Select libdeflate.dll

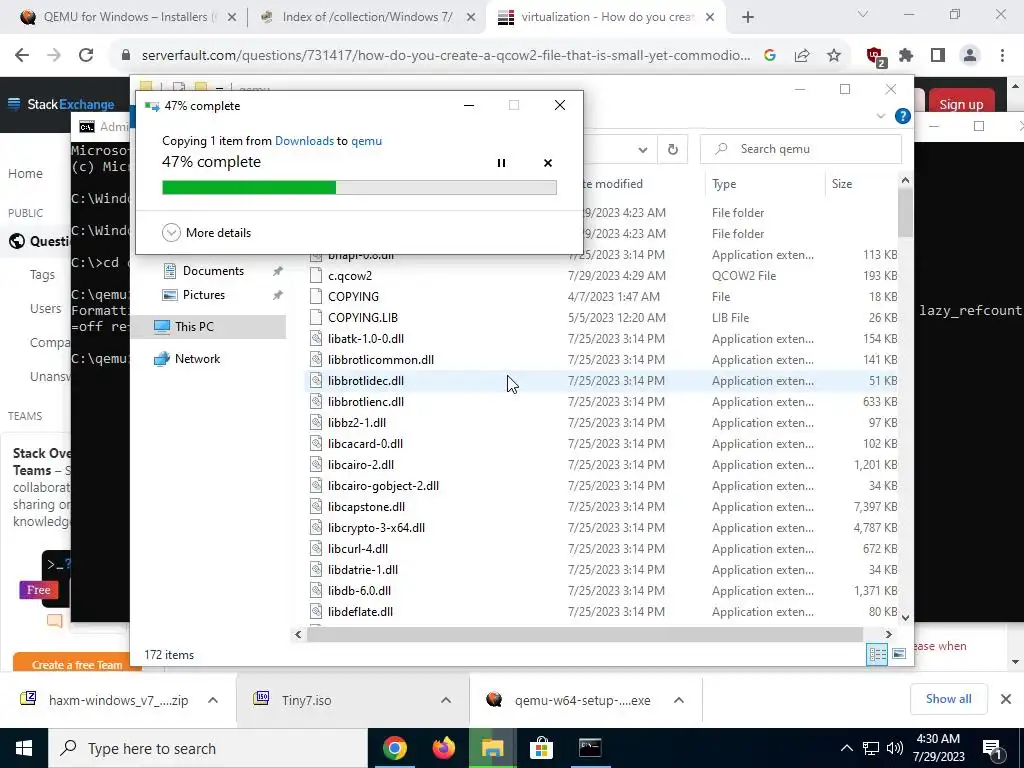click(360, 611)
